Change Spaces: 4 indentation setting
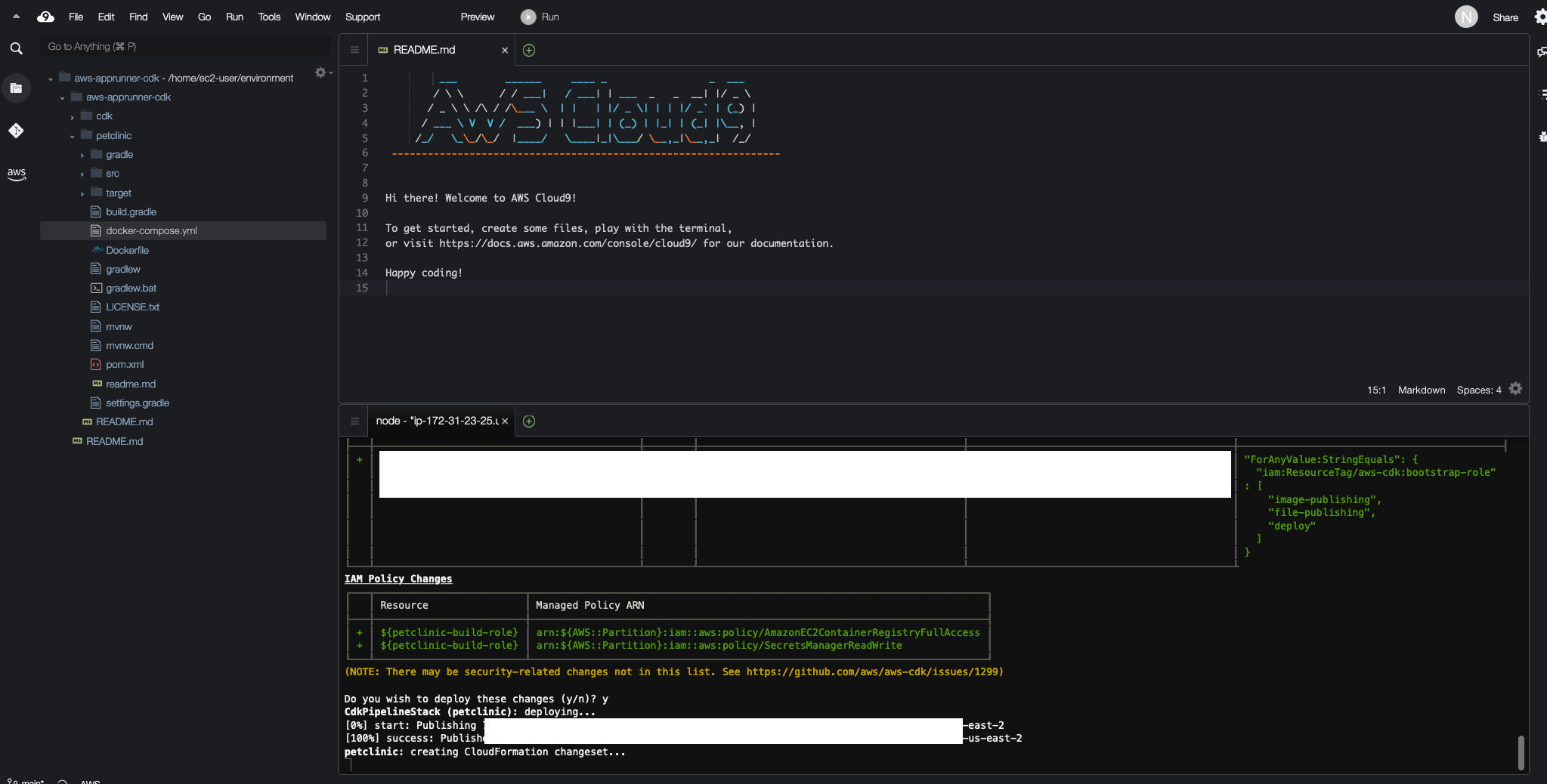Viewport: 1547px width, 784px height. pos(1479,390)
